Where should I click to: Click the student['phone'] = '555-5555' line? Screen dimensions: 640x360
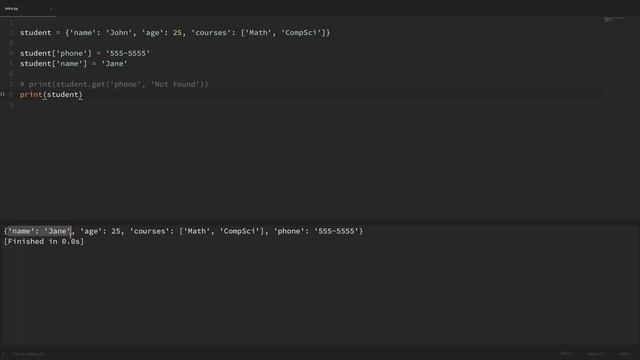coord(85,53)
